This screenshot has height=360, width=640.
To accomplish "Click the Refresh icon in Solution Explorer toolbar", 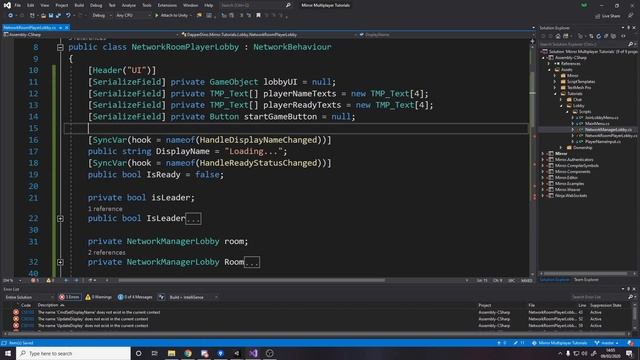I will [598, 36].
